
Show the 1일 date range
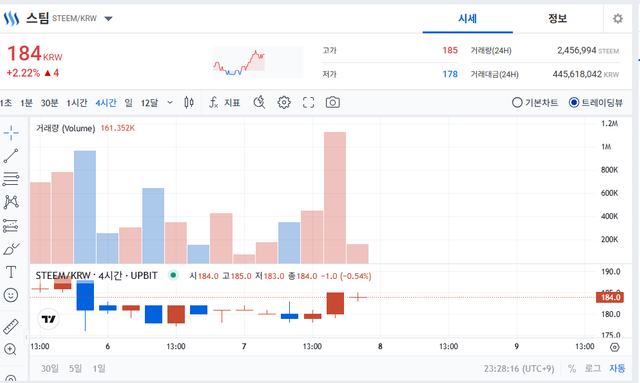click(99, 369)
